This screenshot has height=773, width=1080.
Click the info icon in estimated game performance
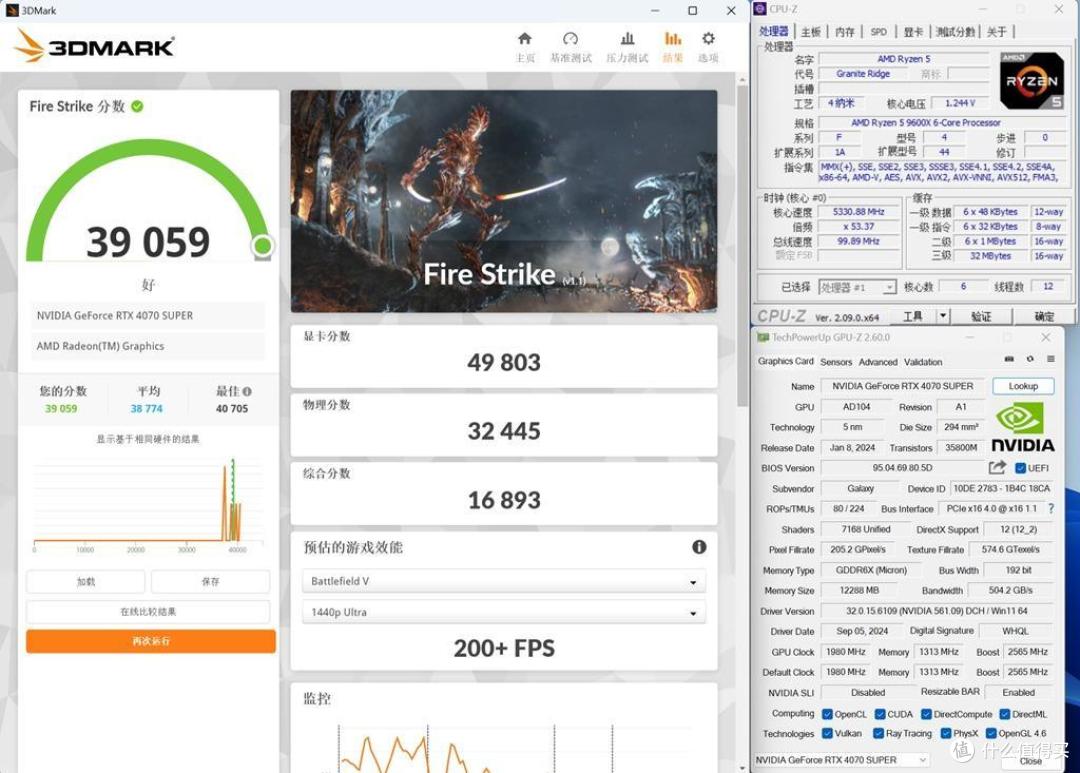698,547
